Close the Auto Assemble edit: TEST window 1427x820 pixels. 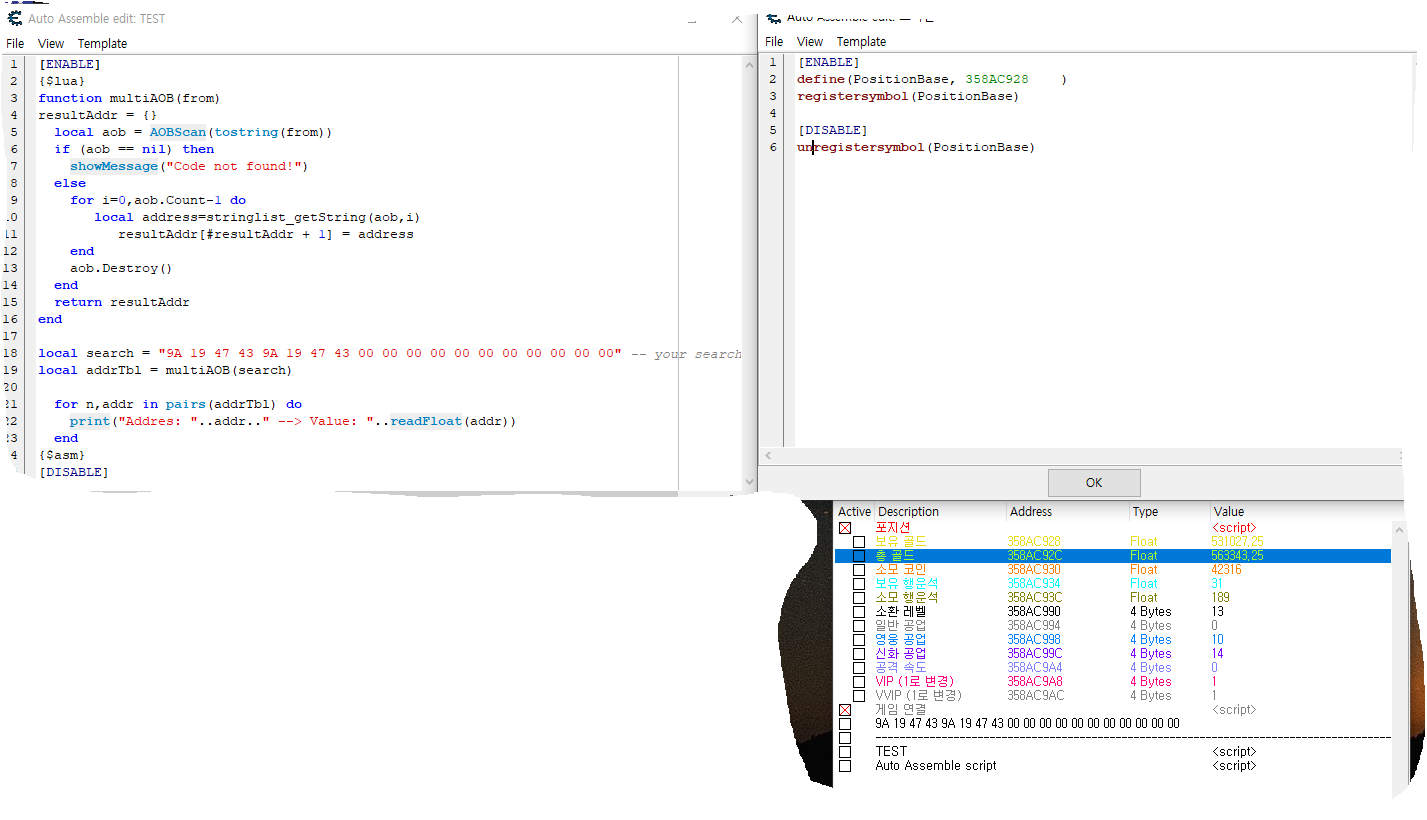click(x=737, y=18)
